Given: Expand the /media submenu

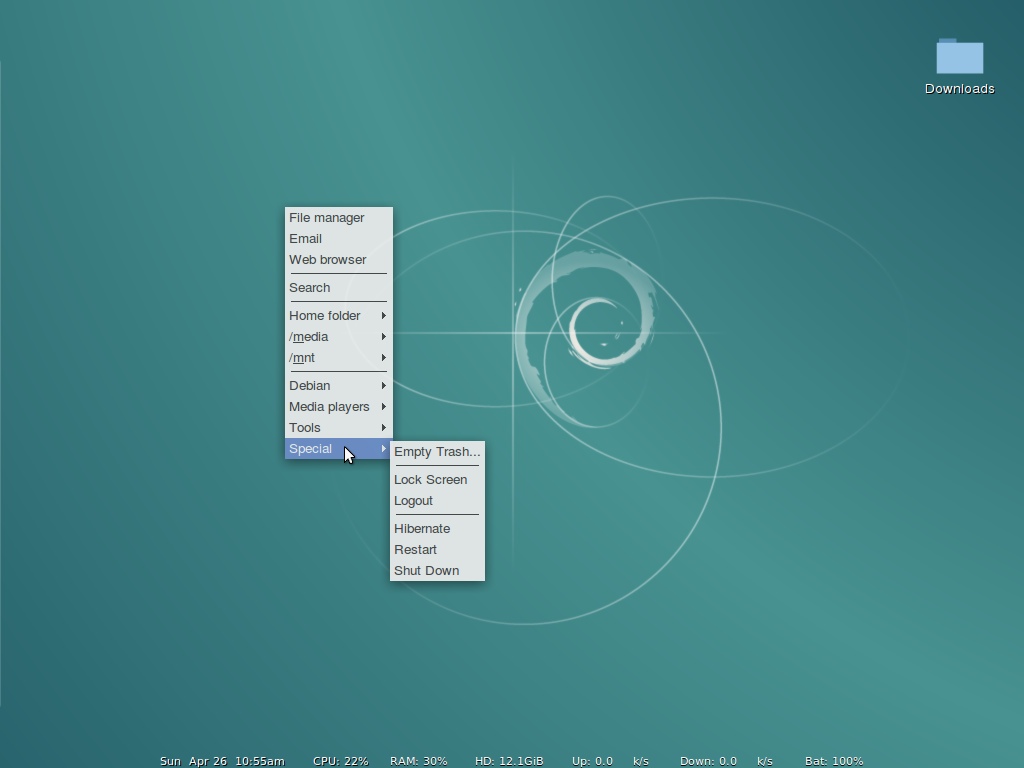Looking at the screenshot, I should pyautogui.click(x=338, y=337).
